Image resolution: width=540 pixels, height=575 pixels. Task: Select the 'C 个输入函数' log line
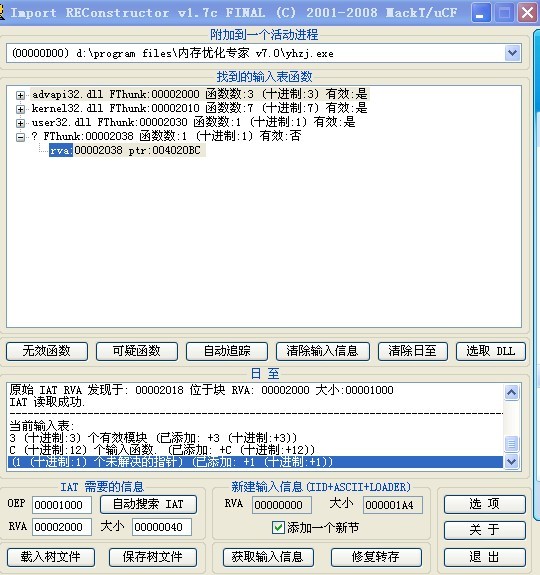point(162,450)
